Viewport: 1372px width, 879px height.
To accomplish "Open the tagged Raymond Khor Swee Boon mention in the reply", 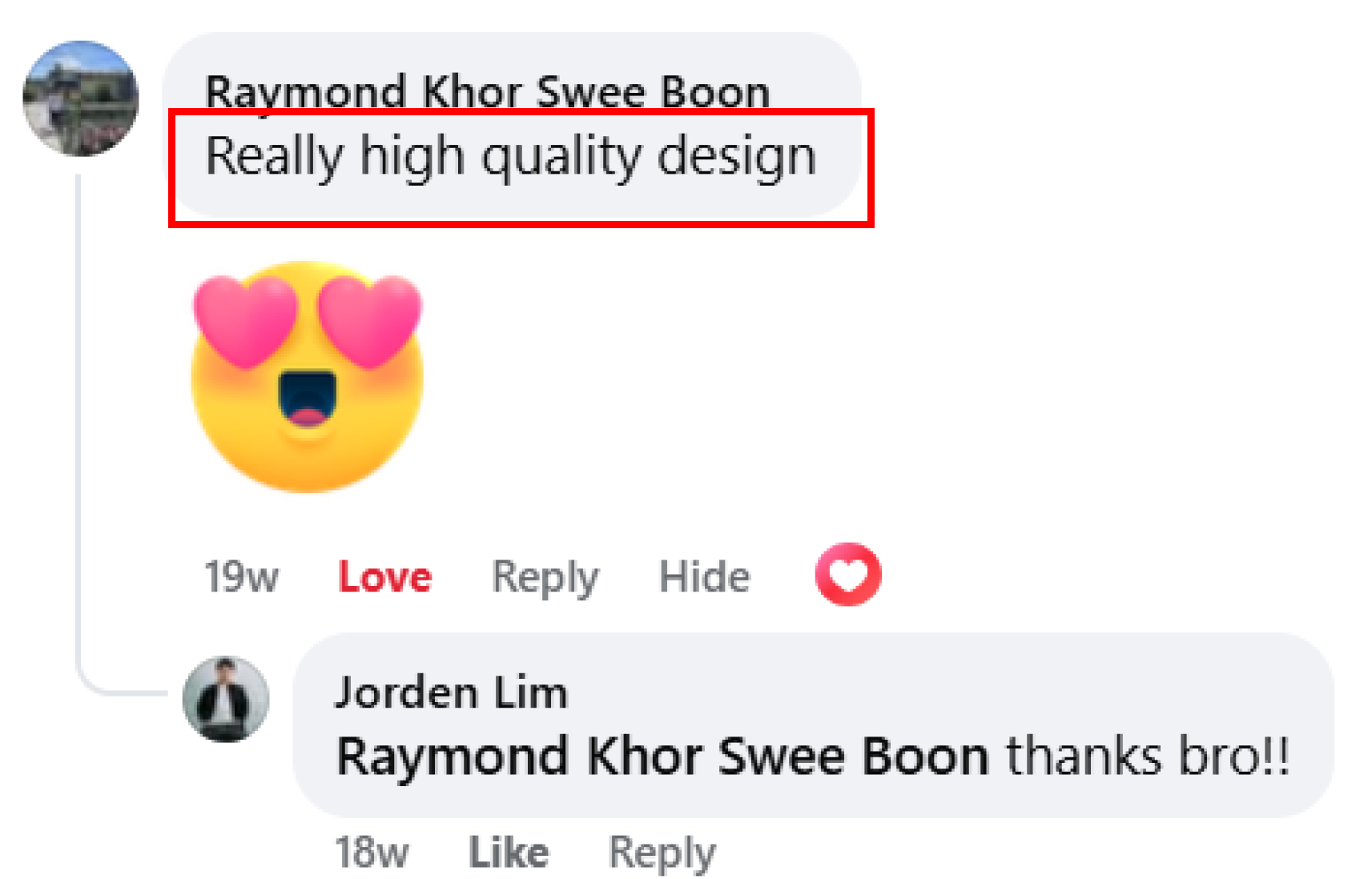I will pos(662,757).
